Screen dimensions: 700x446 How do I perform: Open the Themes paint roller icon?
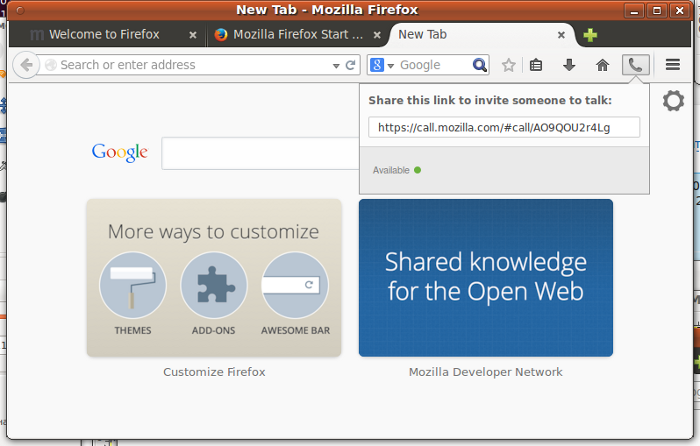pyautogui.click(x=133, y=285)
